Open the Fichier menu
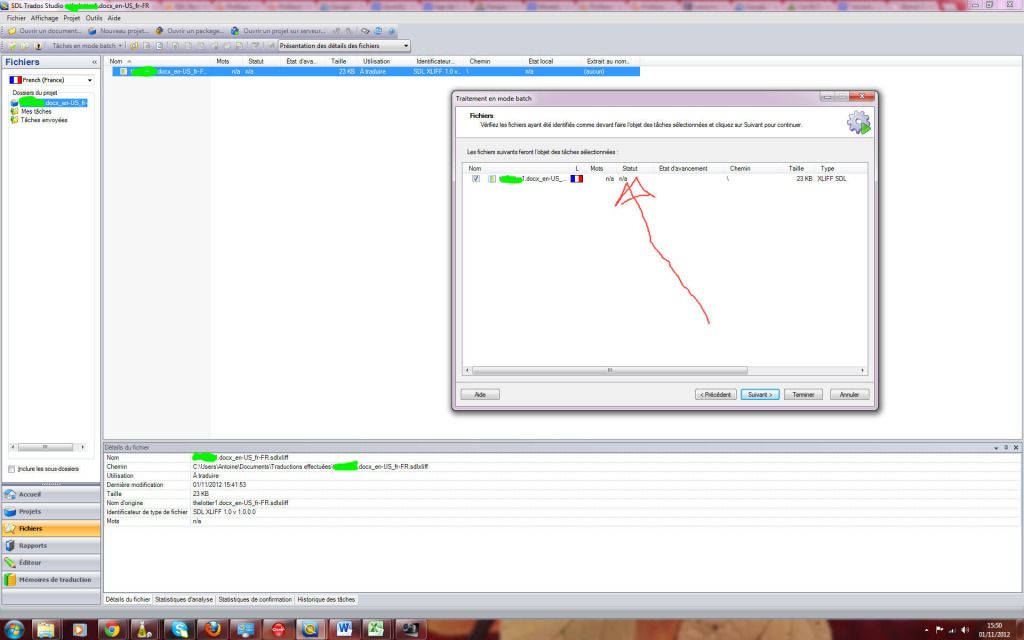Viewport: 1024px width, 640px height. click(x=16, y=18)
